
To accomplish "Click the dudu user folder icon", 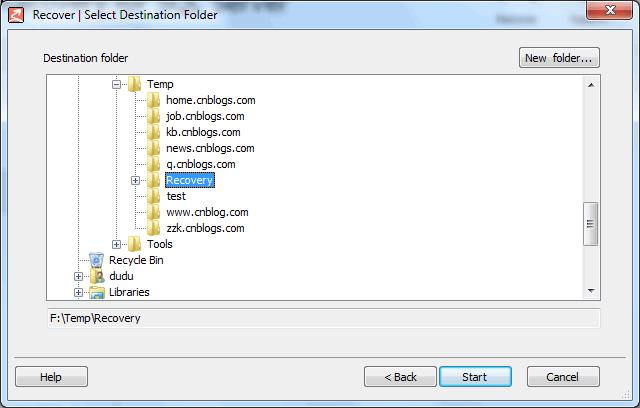I will pyautogui.click(x=96, y=276).
